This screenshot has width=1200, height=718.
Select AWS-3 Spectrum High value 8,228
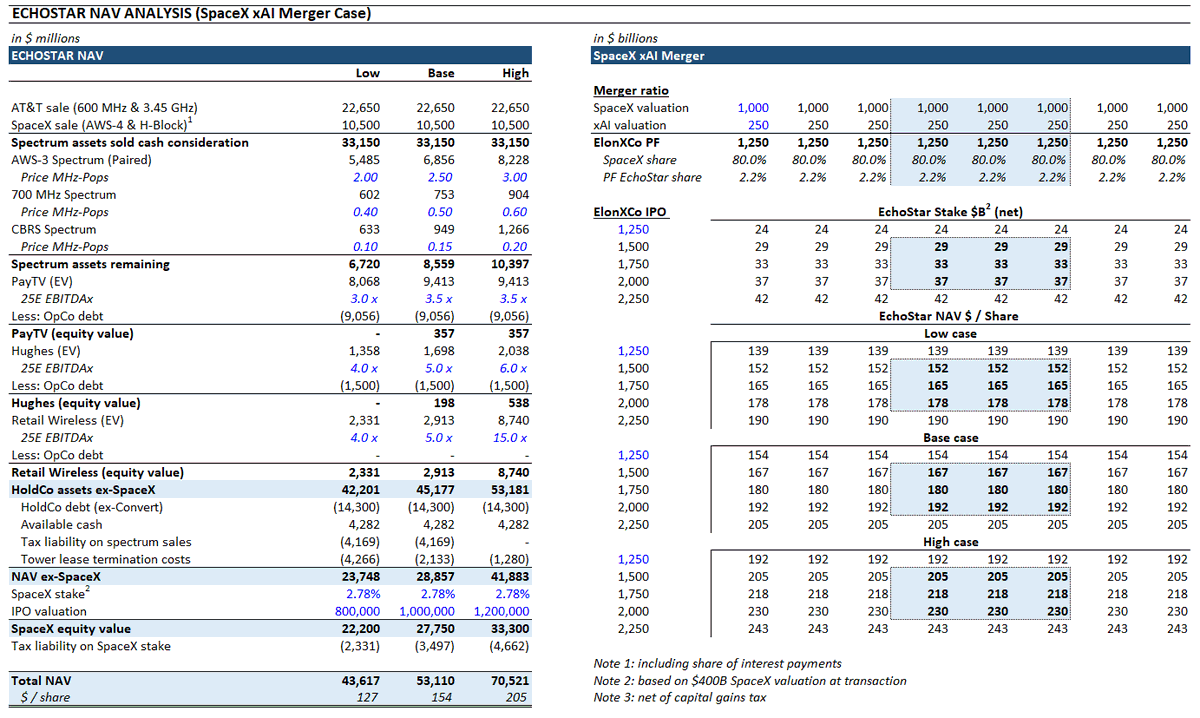pyautogui.click(x=512, y=160)
